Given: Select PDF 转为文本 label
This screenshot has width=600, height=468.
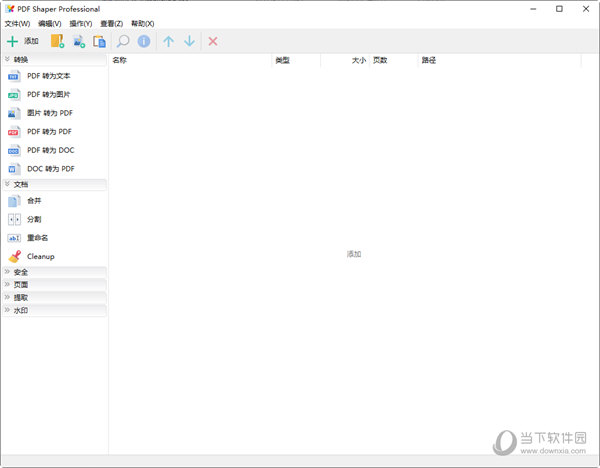Looking at the screenshot, I should point(49,76).
